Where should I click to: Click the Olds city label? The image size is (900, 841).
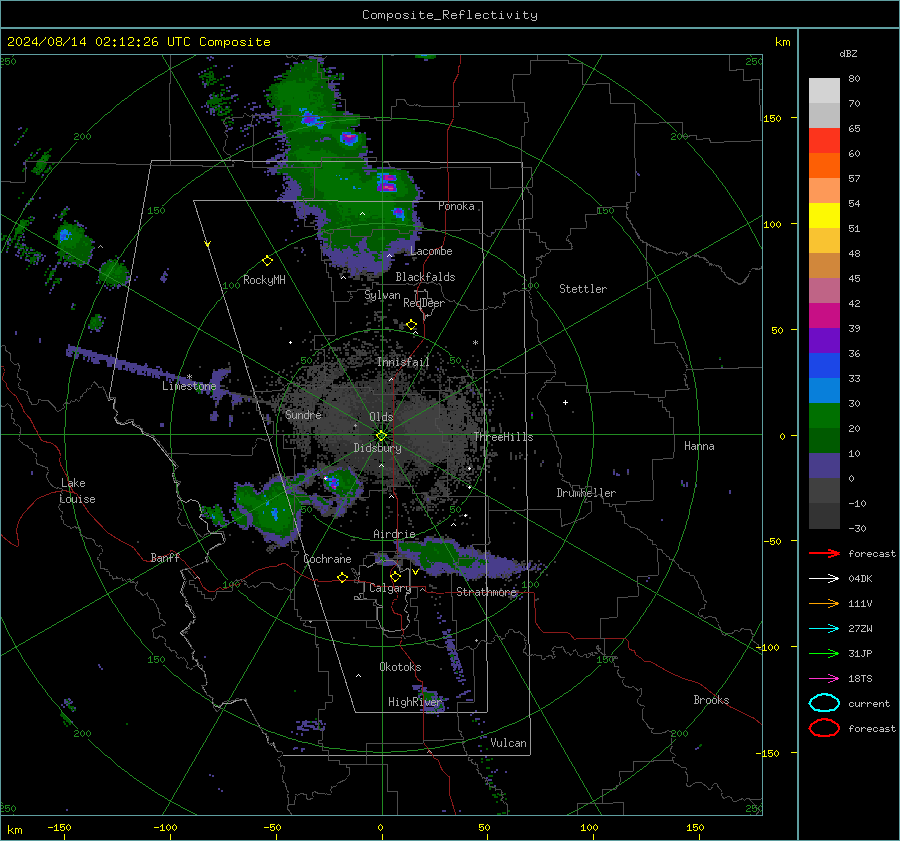point(381,417)
